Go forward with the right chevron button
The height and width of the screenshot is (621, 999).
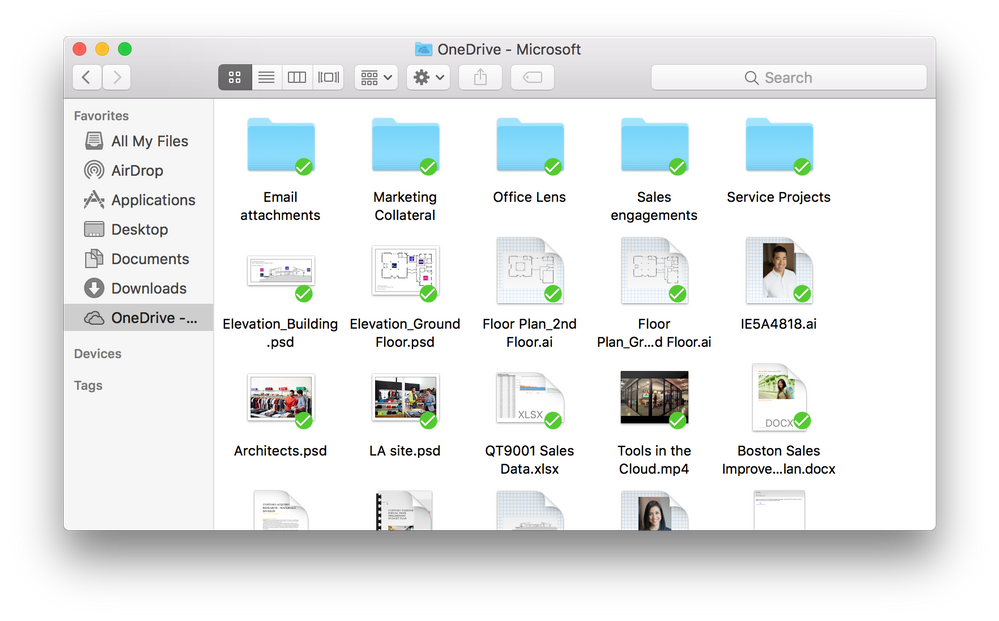[117, 78]
